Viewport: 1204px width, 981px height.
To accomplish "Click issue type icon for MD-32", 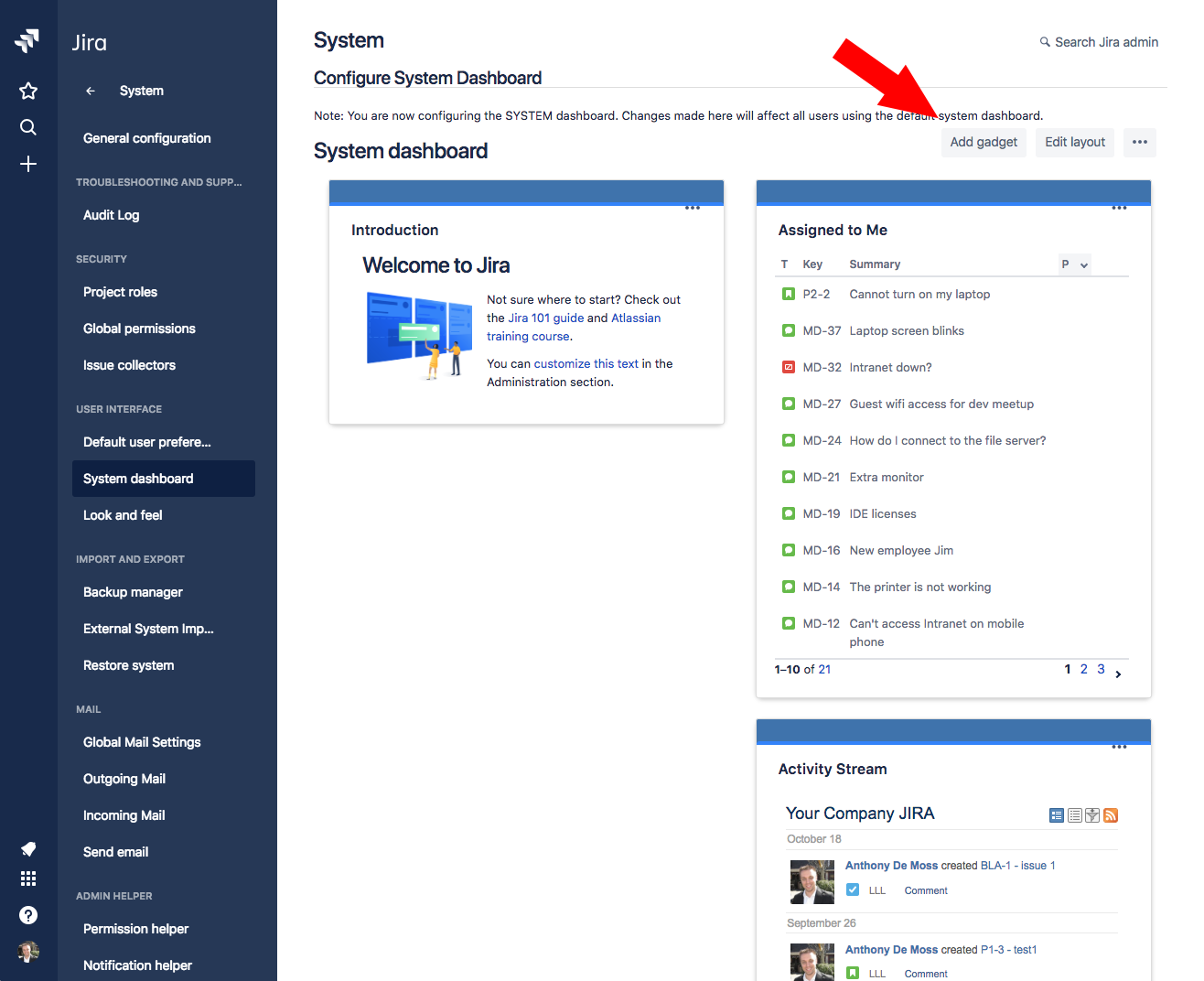I will (789, 367).
